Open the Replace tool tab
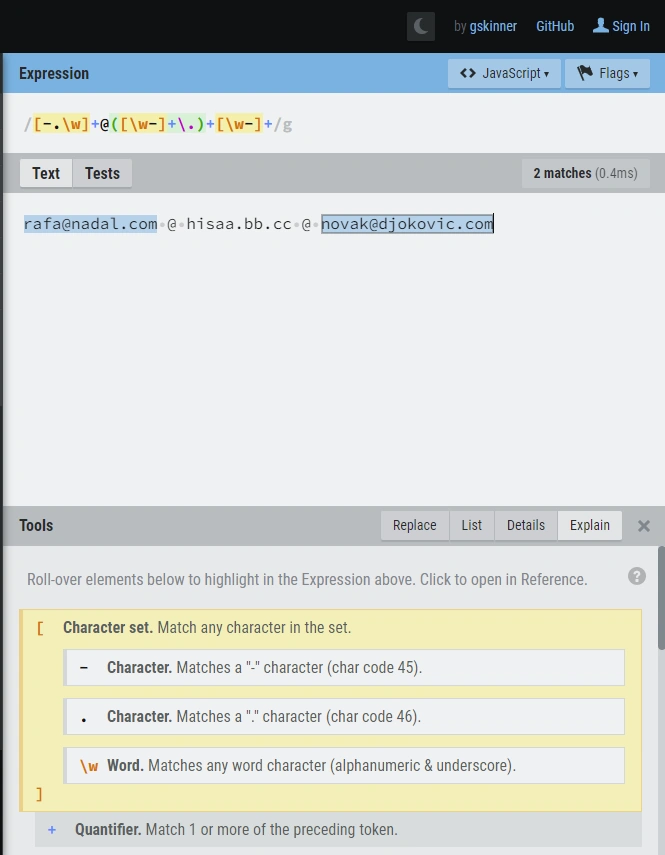Screen dimensions: 665x855 414,525
